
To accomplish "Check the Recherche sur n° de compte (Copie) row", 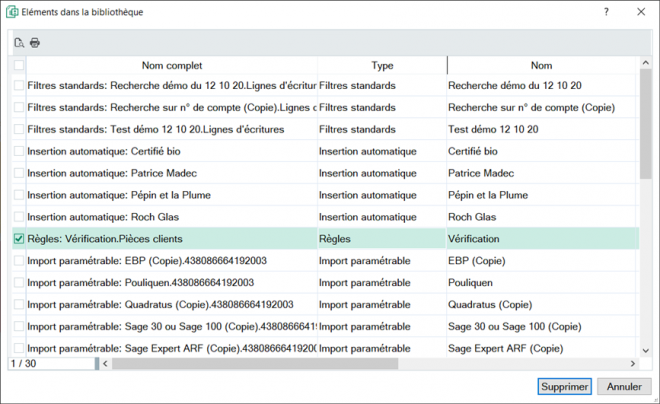I will click(x=19, y=107).
